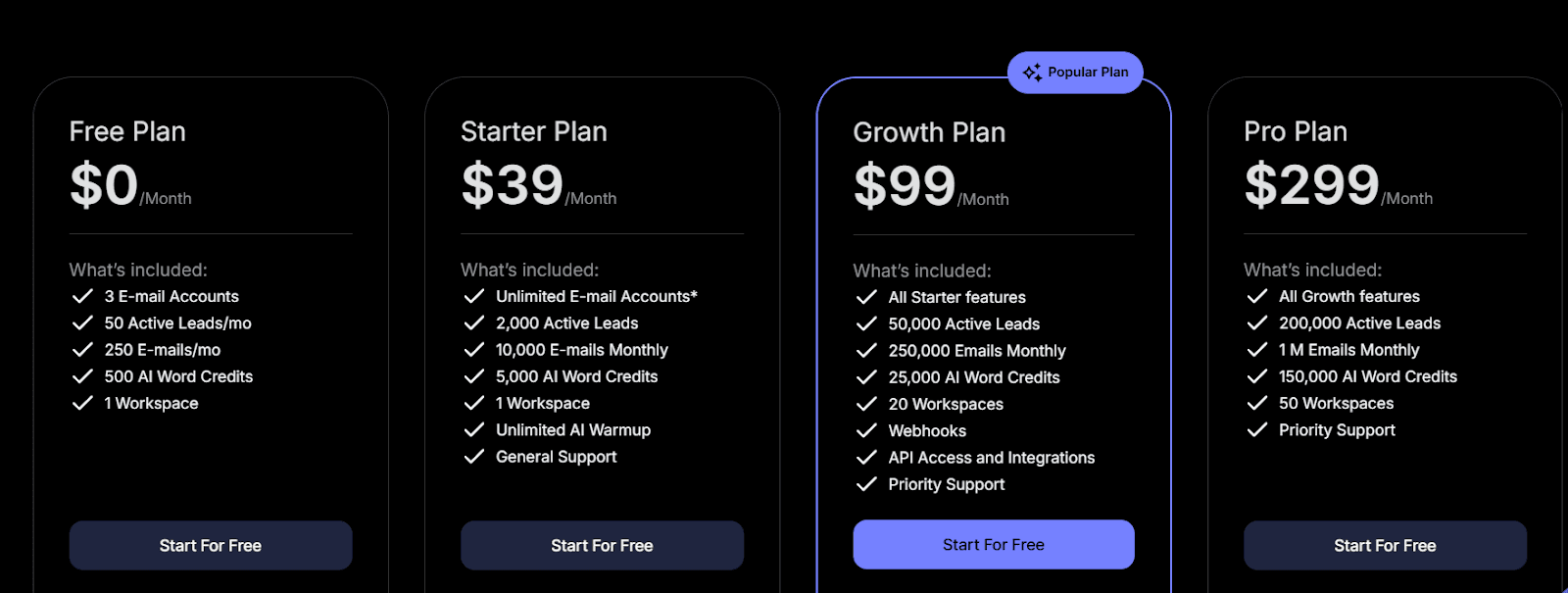
Task: Click the checkmark beside 3 E-mail Accounts
Action: (x=81, y=296)
